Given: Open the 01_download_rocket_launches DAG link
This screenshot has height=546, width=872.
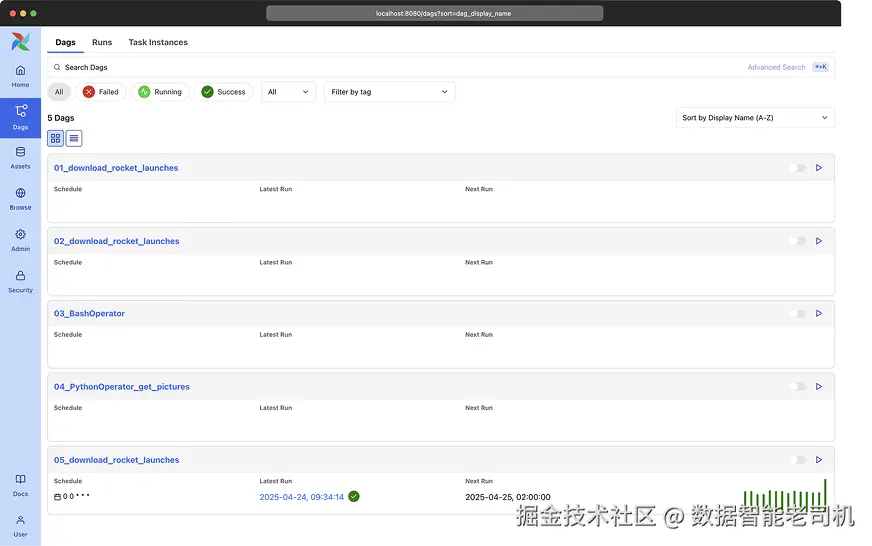Looking at the screenshot, I should pos(116,168).
